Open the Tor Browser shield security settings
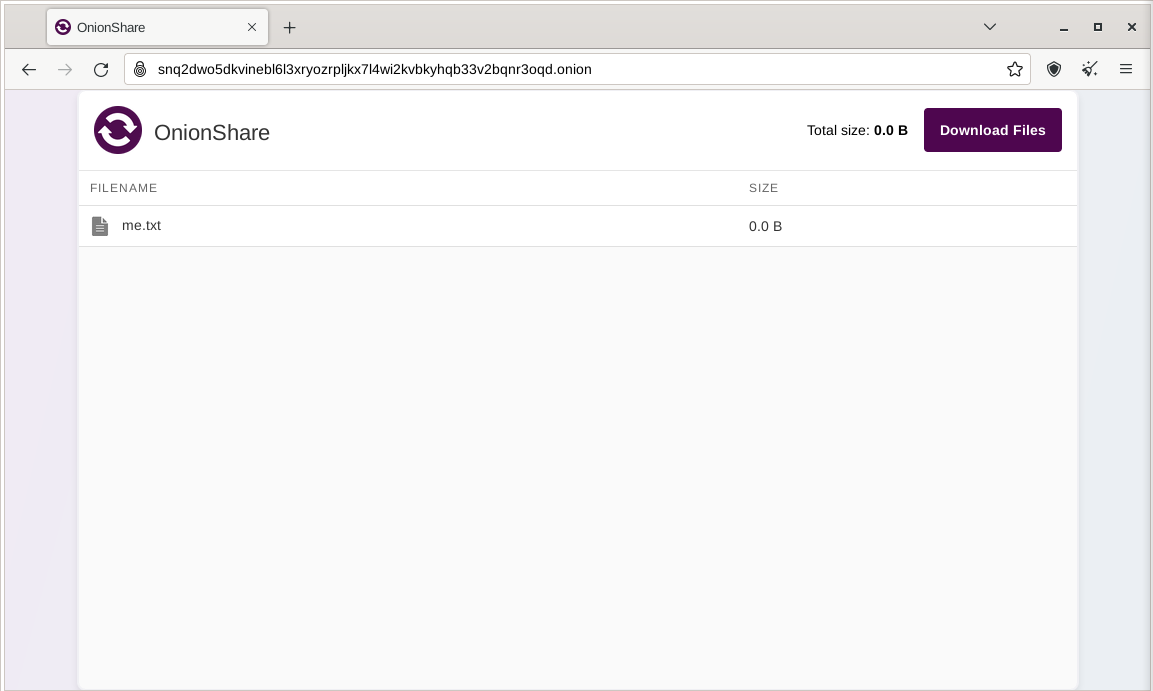The height and width of the screenshot is (691, 1153). 1053,69
